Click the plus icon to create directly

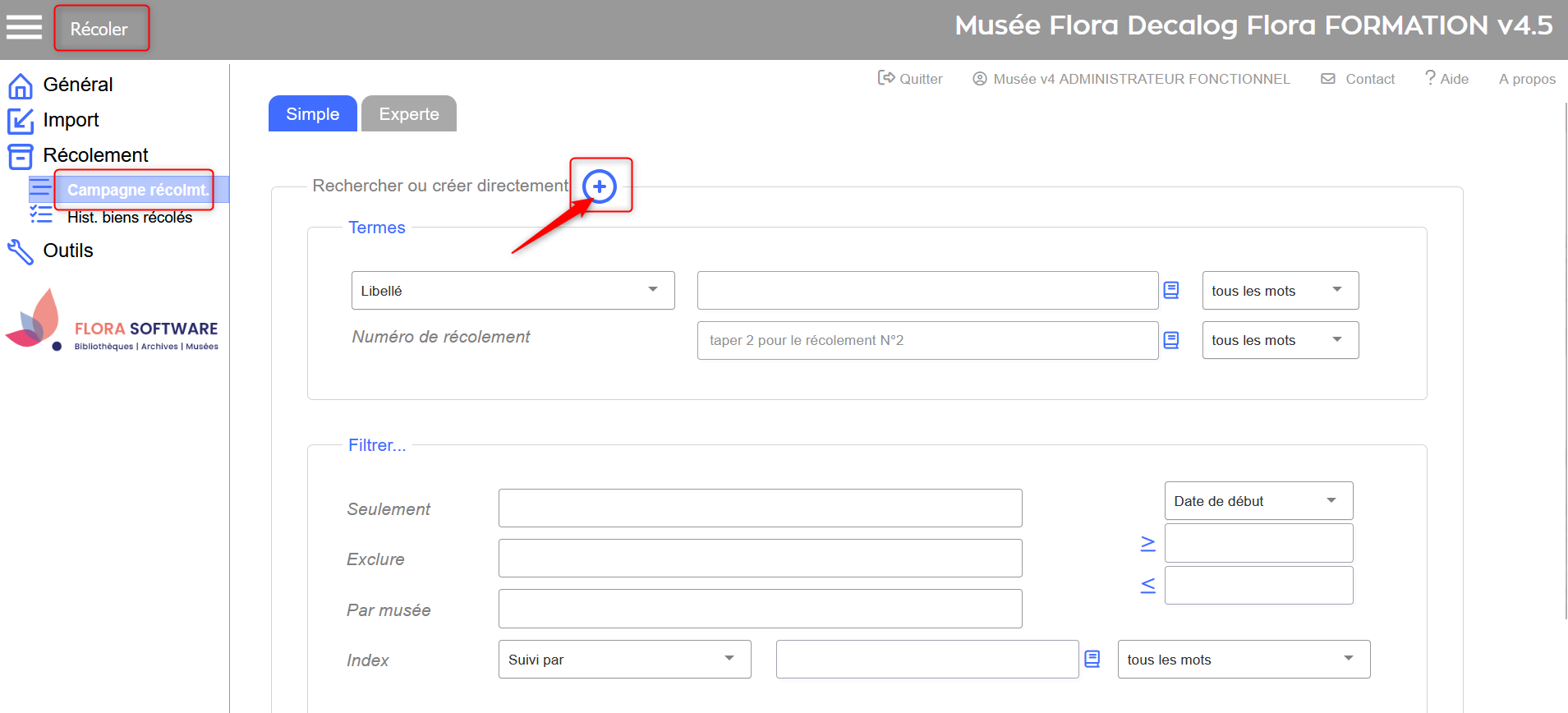tap(600, 186)
